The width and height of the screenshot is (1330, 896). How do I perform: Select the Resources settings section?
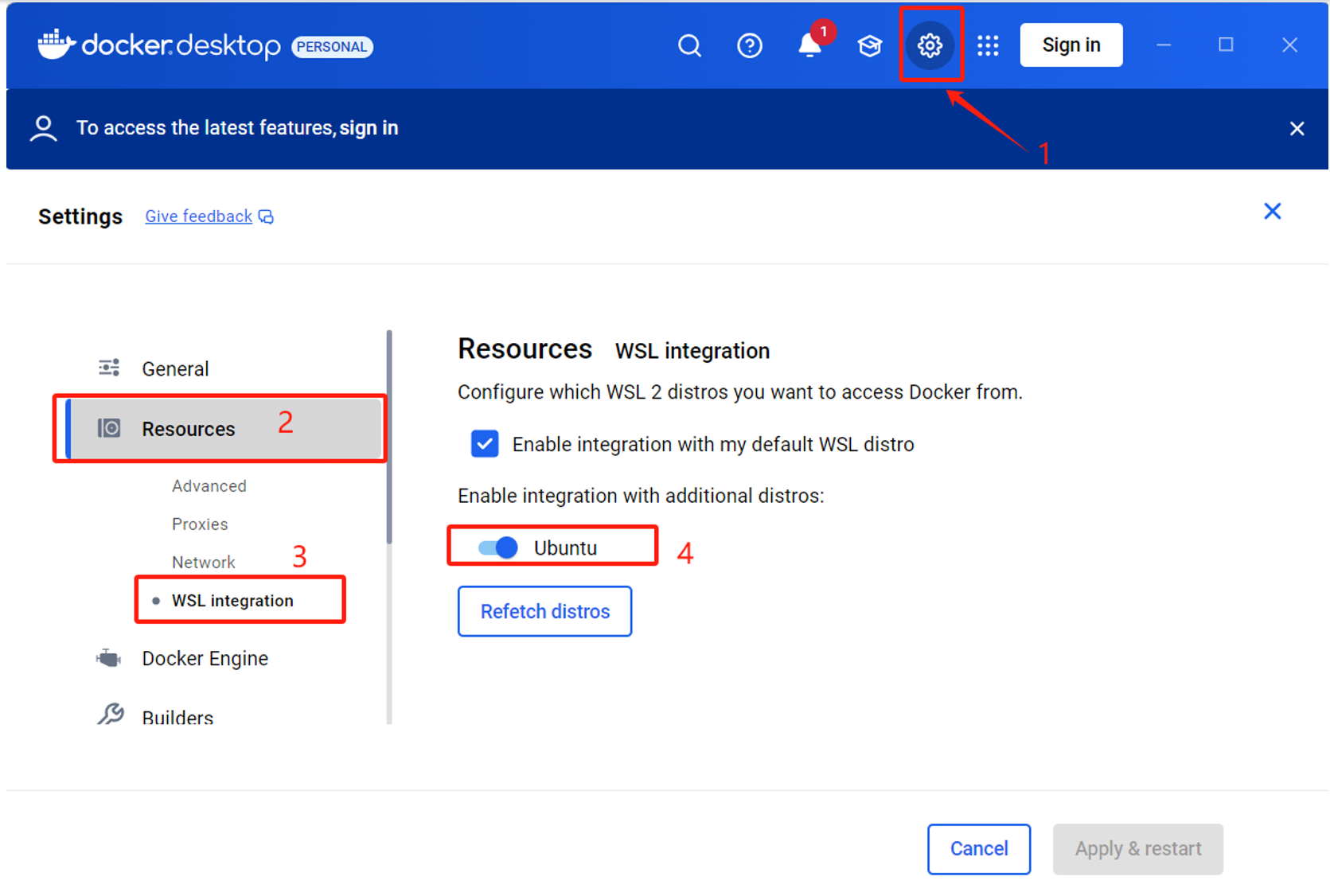coord(189,429)
